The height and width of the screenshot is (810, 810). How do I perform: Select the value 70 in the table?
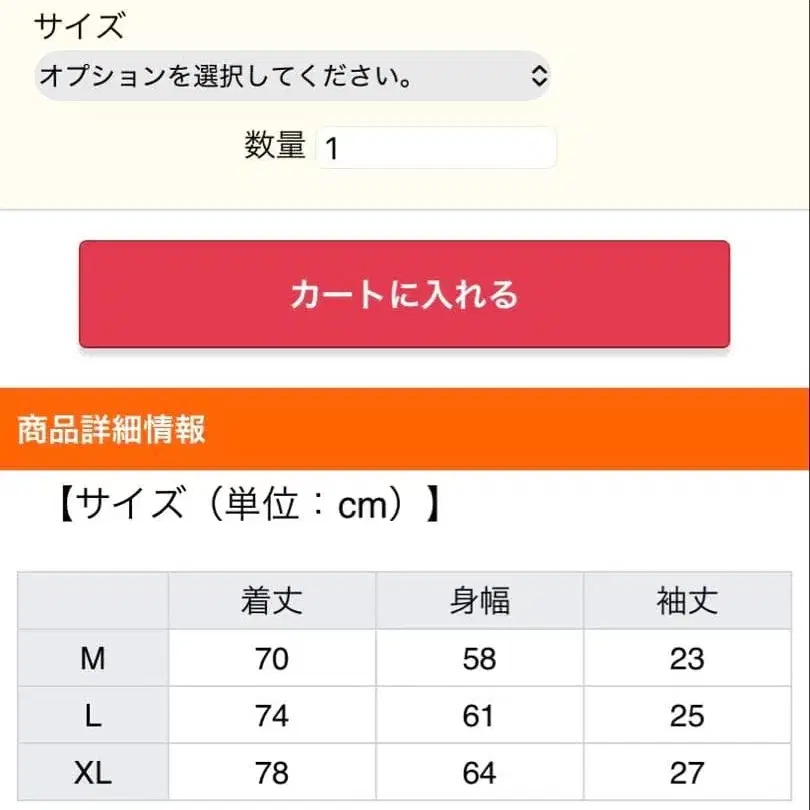(272, 659)
